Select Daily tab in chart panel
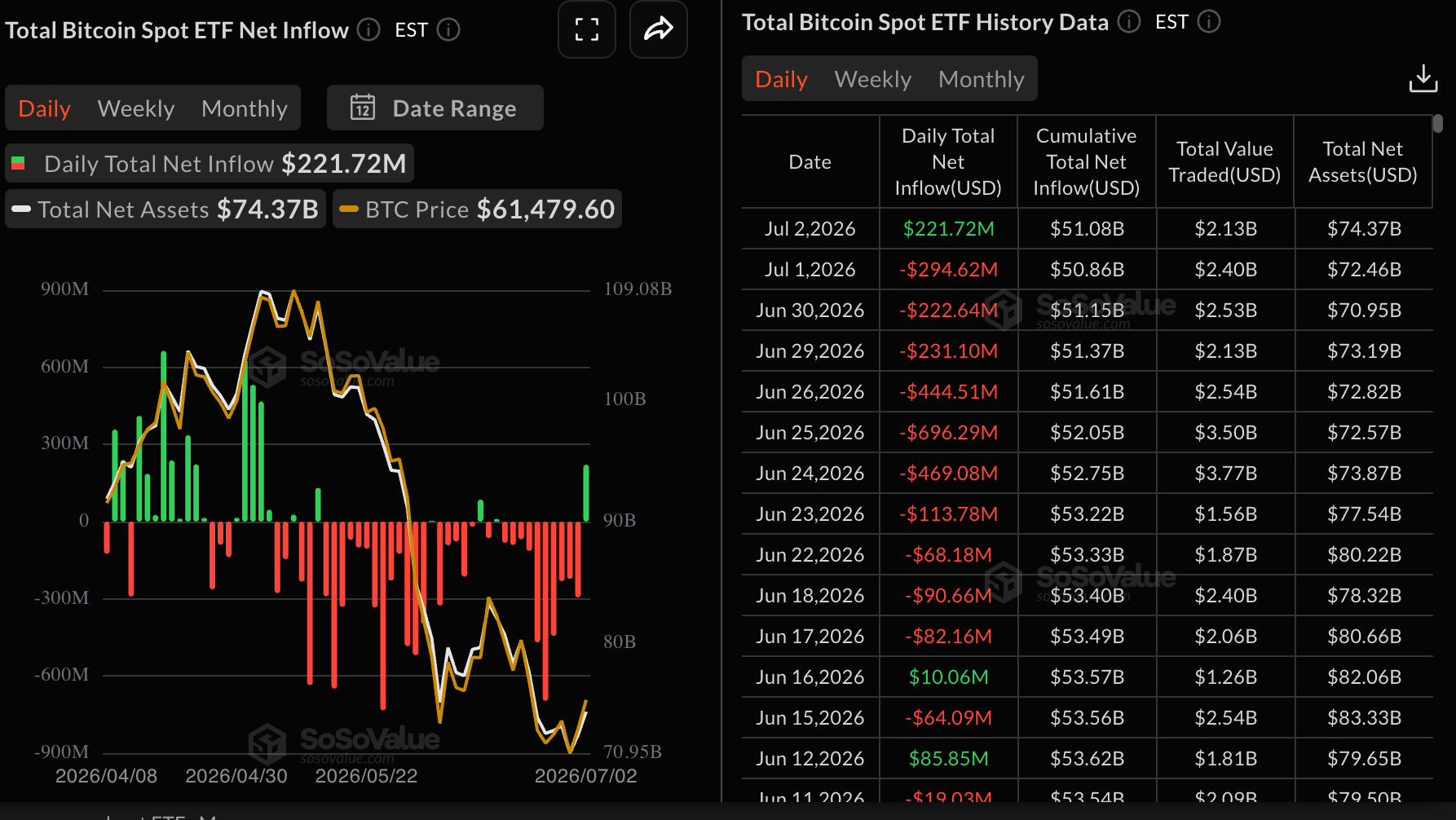 pos(45,108)
